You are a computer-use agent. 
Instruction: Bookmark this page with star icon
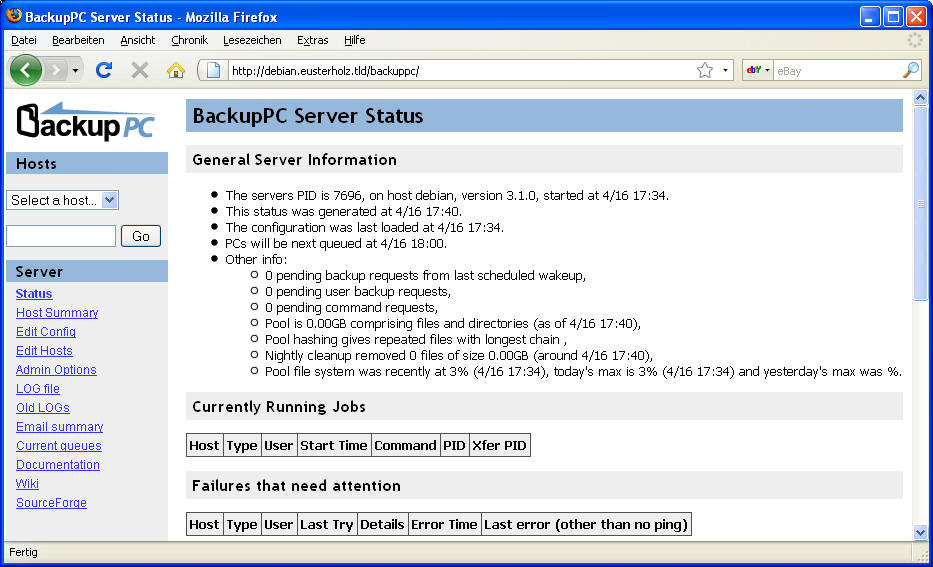[x=705, y=70]
